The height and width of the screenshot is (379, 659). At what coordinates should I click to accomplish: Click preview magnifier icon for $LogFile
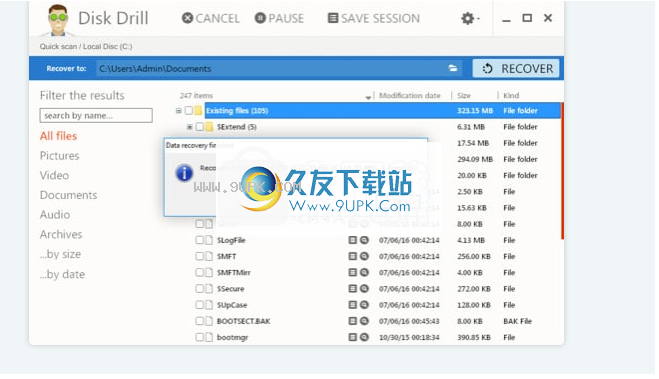(364, 240)
